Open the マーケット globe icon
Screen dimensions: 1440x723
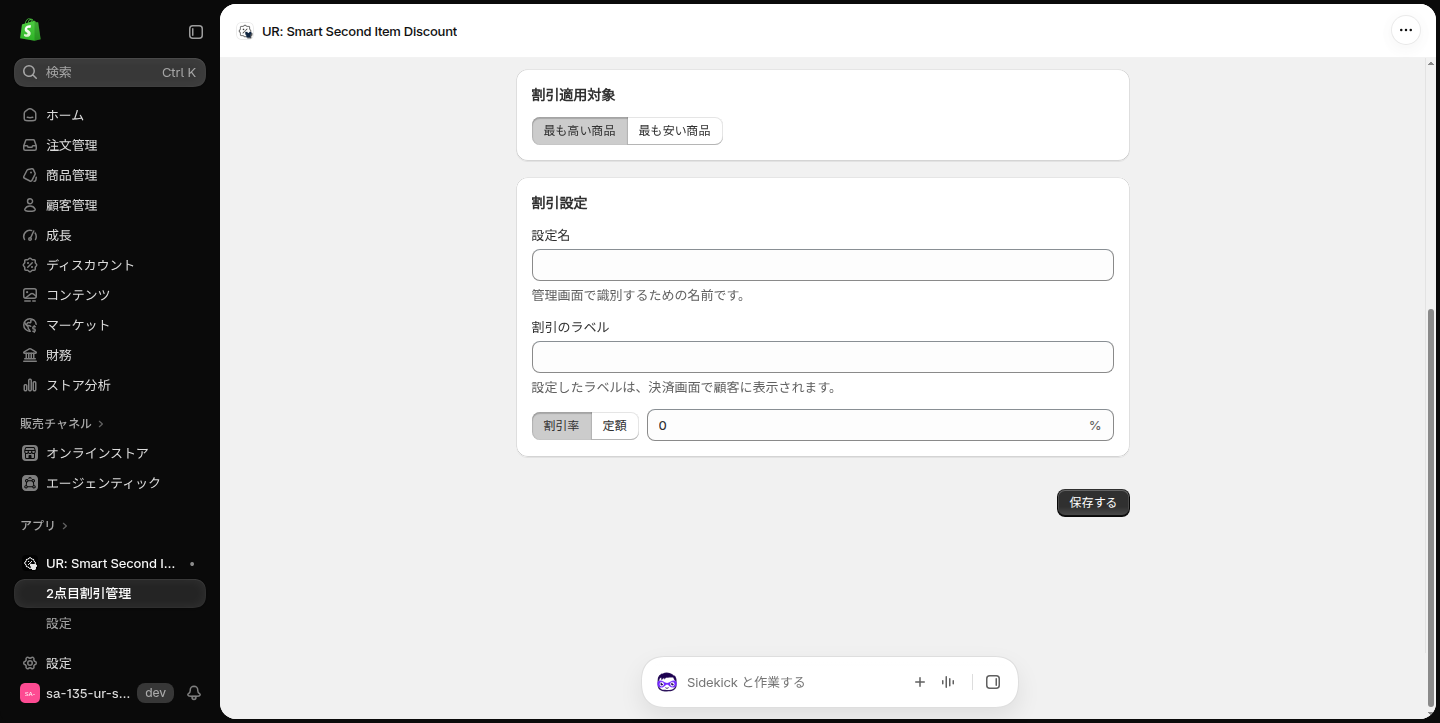[x=30, y=325]
